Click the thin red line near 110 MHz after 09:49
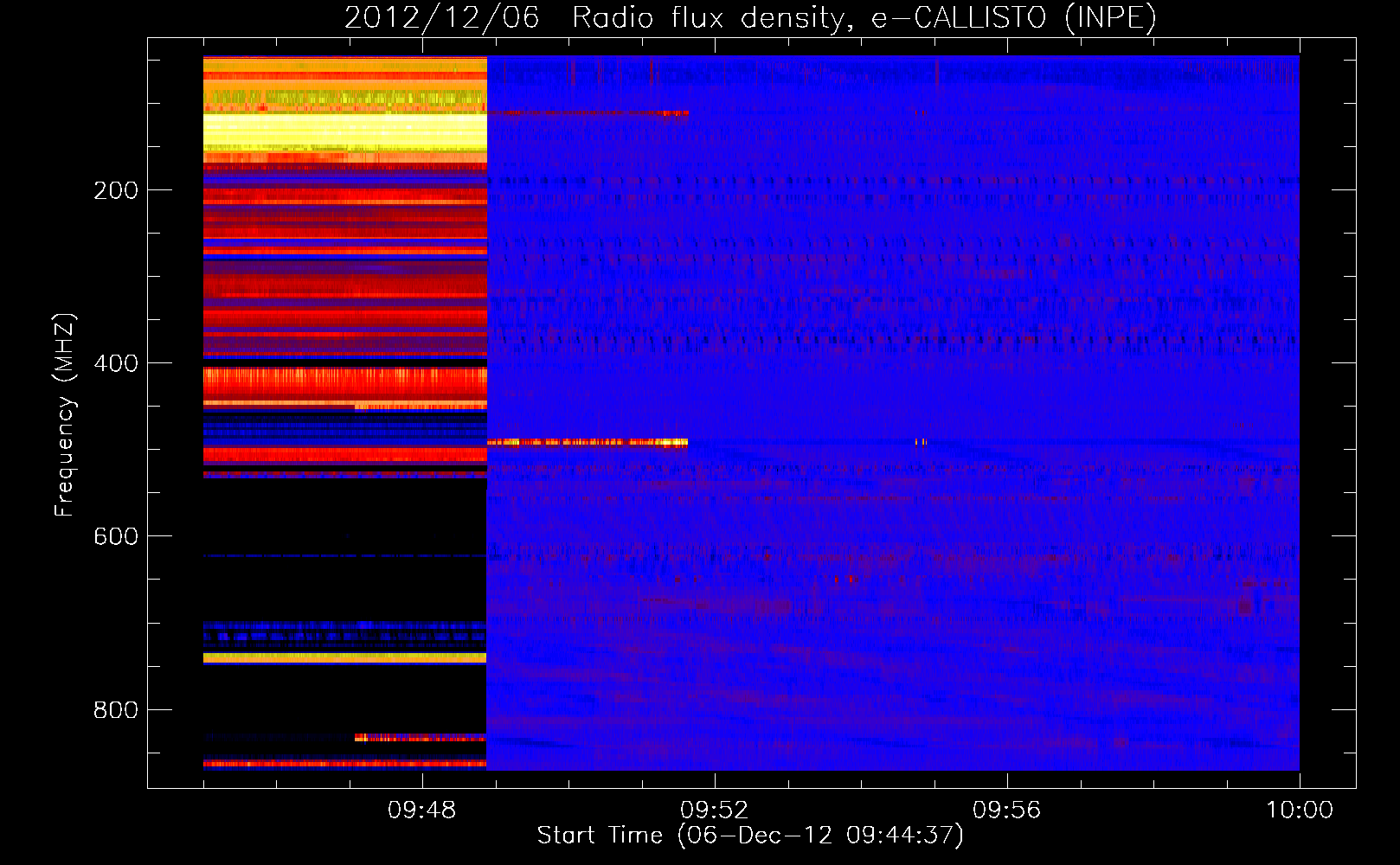The height and width of the screenshot is (865, 1400). [x=588, y=112]
